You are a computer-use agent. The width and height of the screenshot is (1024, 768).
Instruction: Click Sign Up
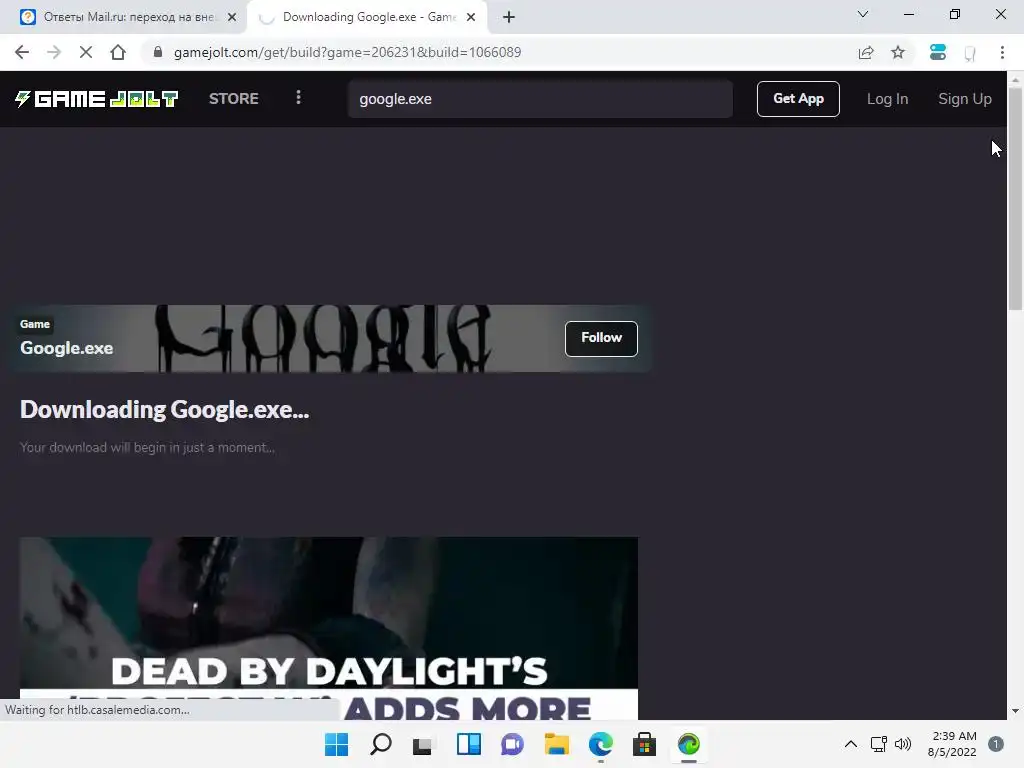(965, 99)
